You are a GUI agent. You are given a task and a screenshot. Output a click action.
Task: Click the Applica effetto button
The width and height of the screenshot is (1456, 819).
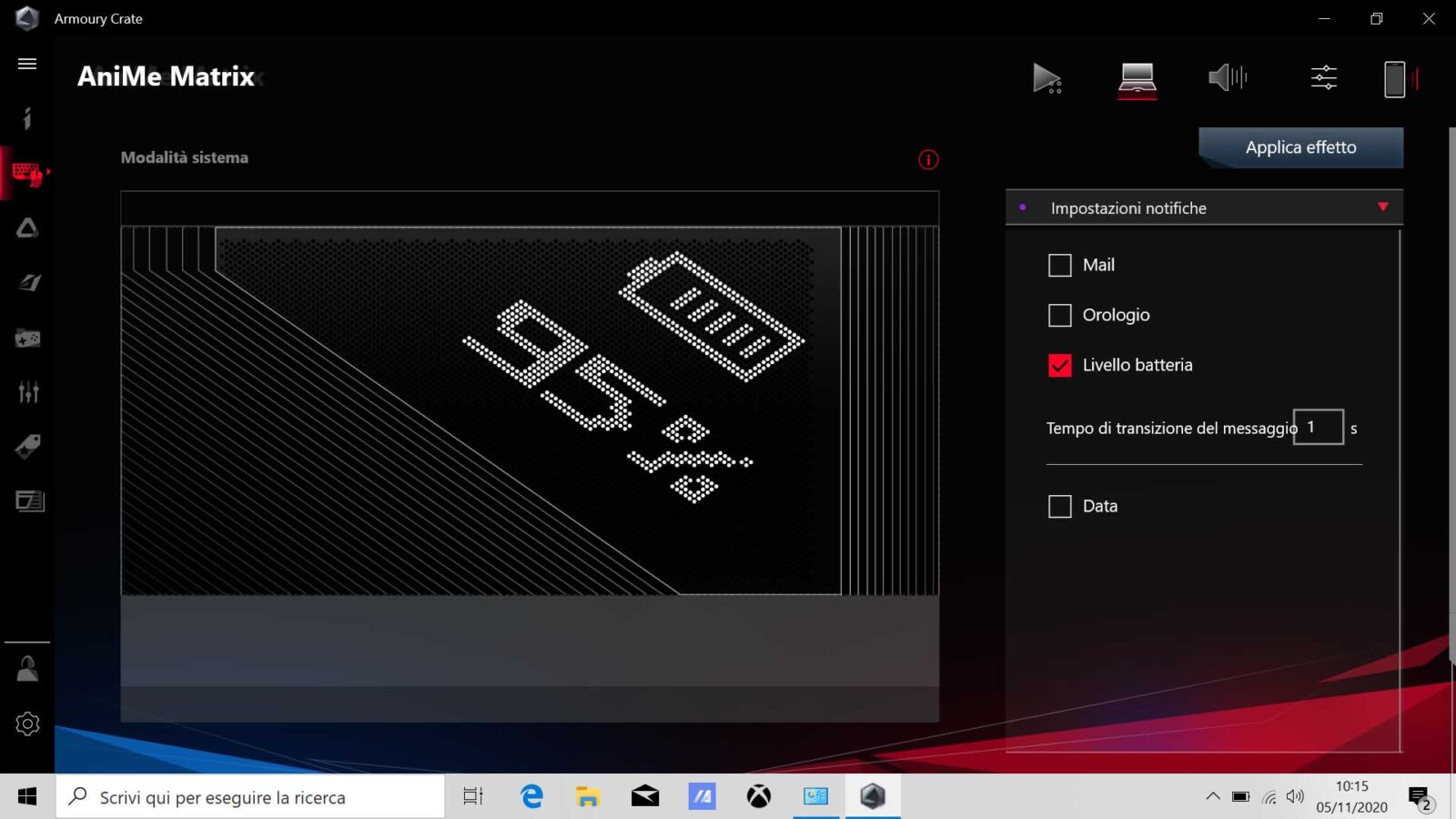1300,147
